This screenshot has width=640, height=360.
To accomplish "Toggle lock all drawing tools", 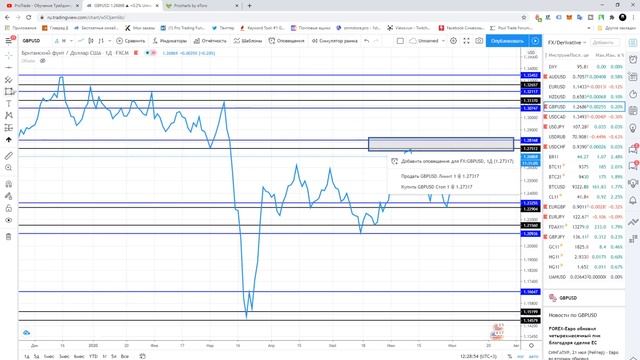I will [x=9, y=208].
